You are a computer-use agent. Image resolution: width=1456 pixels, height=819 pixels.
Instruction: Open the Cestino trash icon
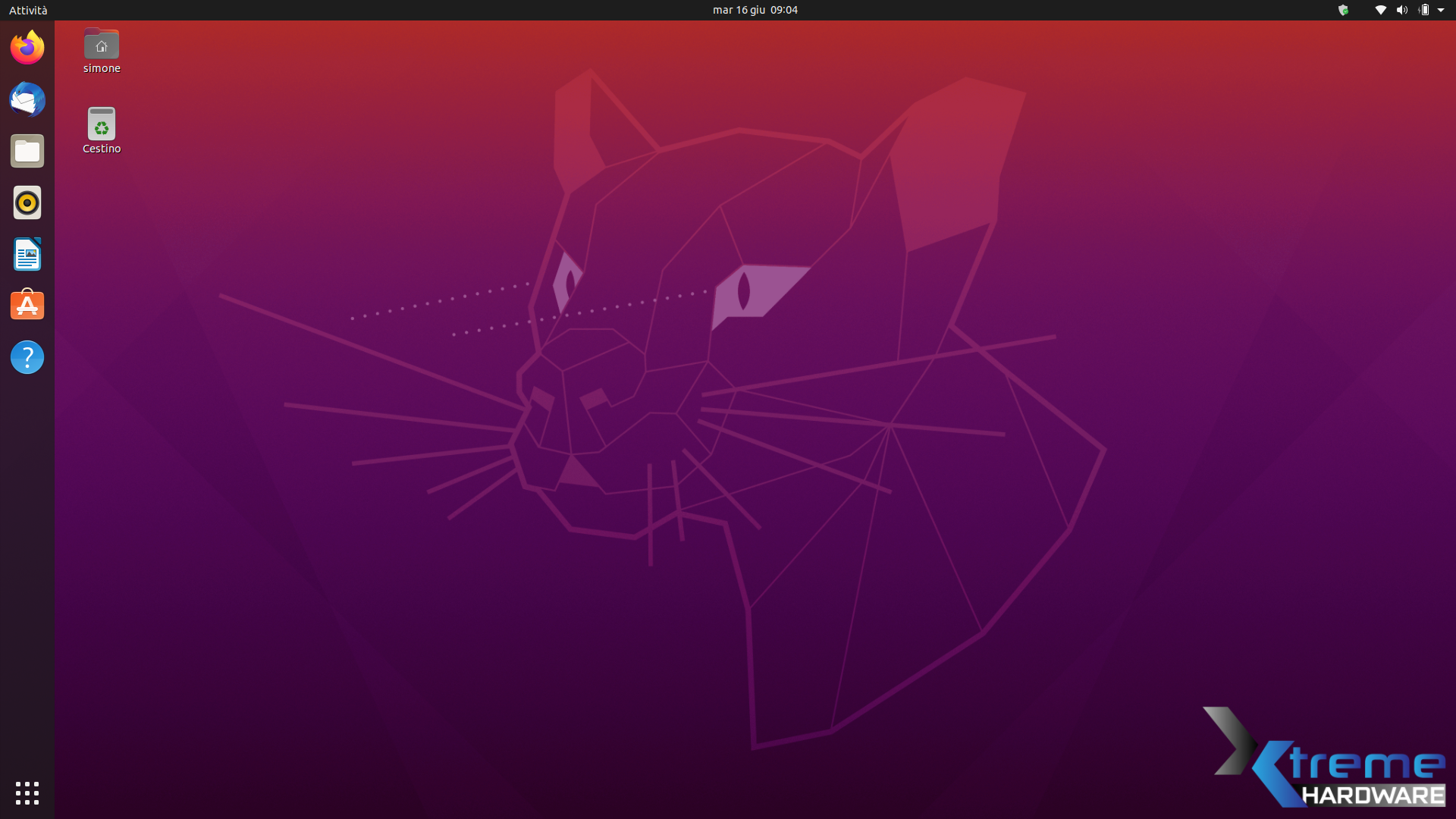pos(102,124)
